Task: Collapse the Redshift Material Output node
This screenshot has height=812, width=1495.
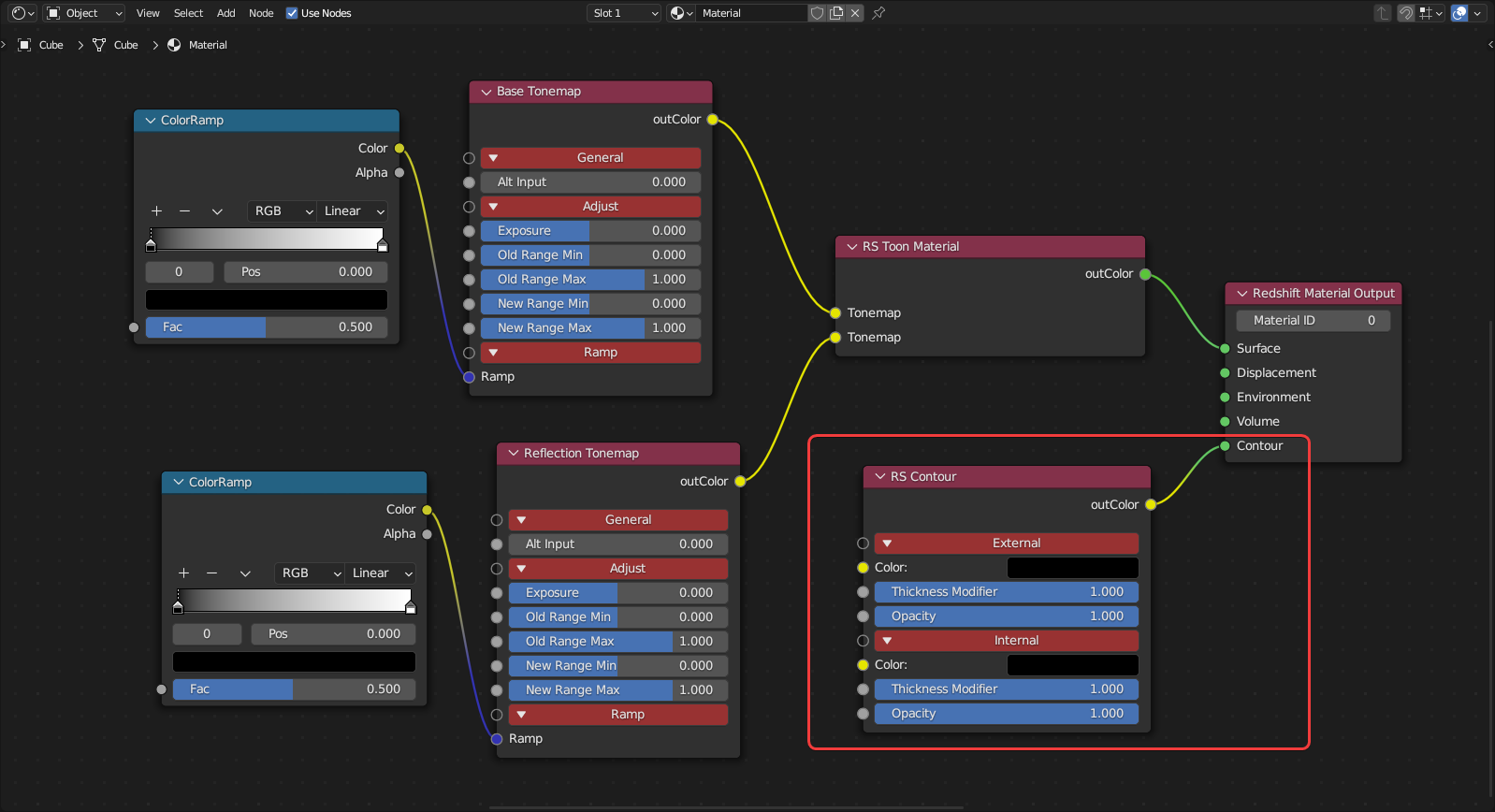Action: coord(1241,294)
